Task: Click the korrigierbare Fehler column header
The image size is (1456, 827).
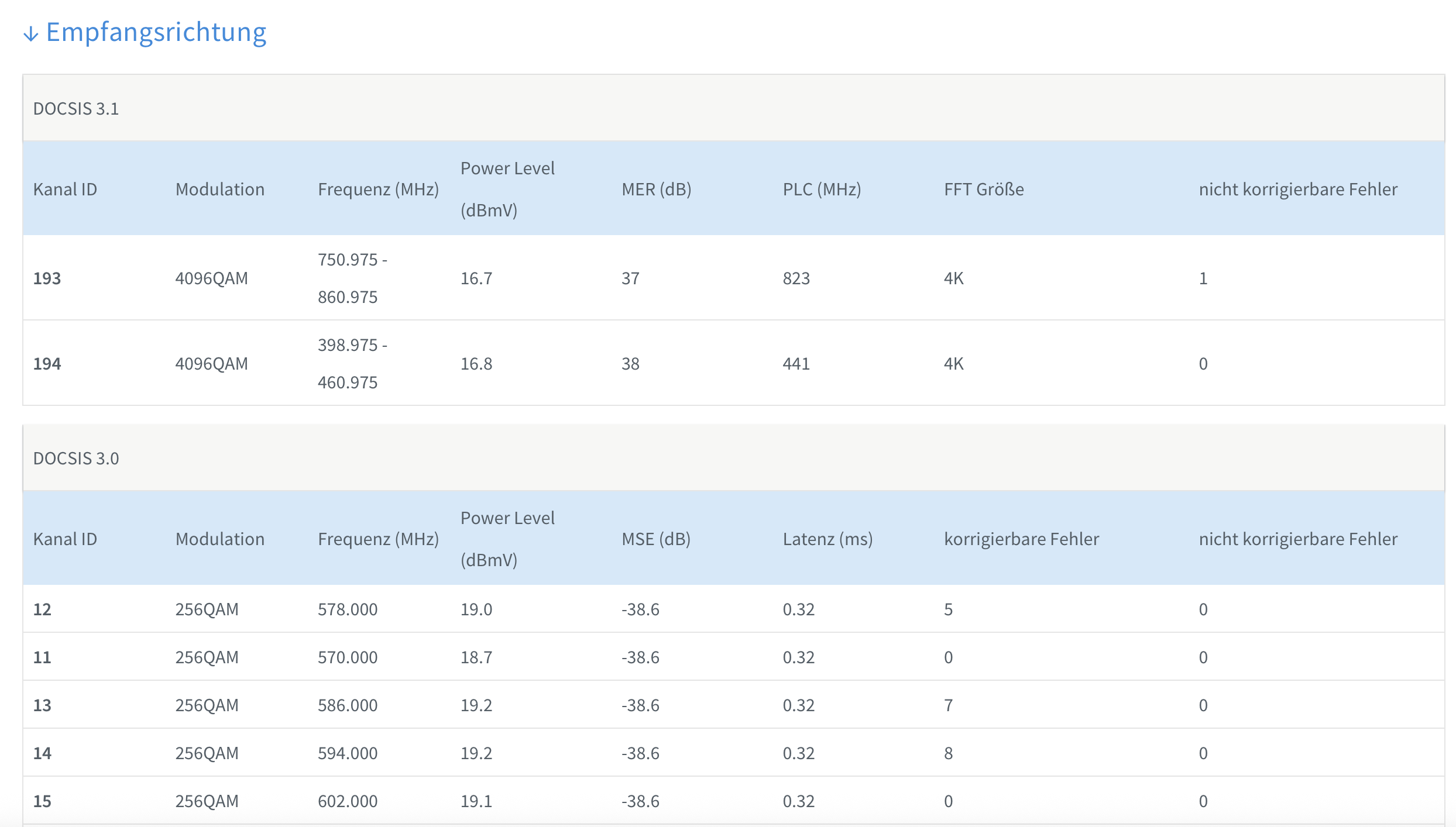Action: 1021,539
